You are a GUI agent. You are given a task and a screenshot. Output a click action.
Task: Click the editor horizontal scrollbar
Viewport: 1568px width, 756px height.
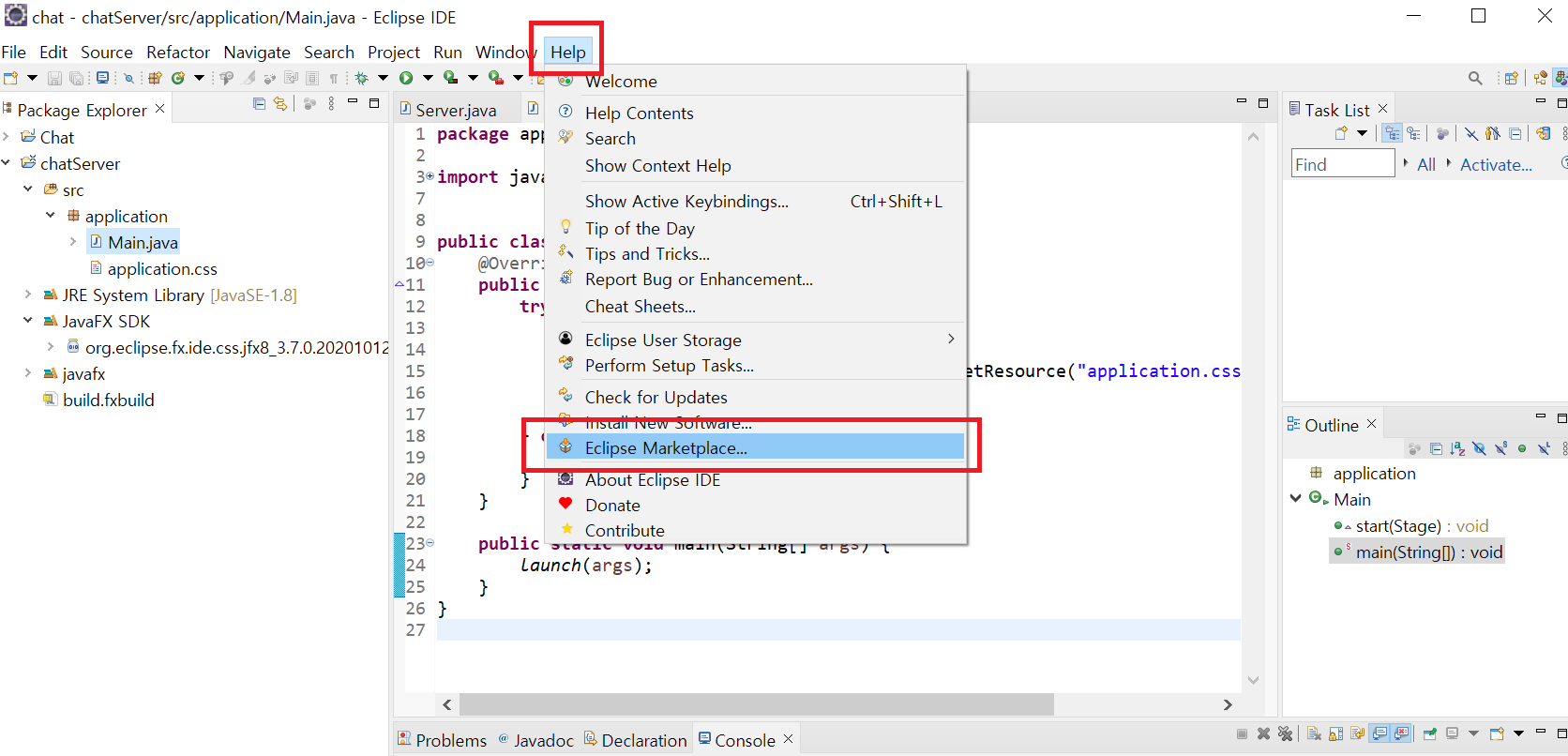tap(756, 704)
